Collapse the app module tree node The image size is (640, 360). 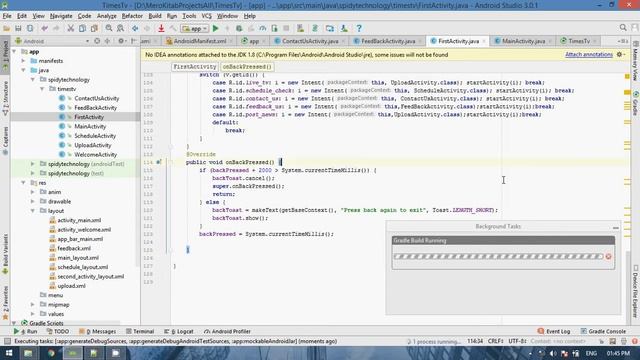coord(15,51)
